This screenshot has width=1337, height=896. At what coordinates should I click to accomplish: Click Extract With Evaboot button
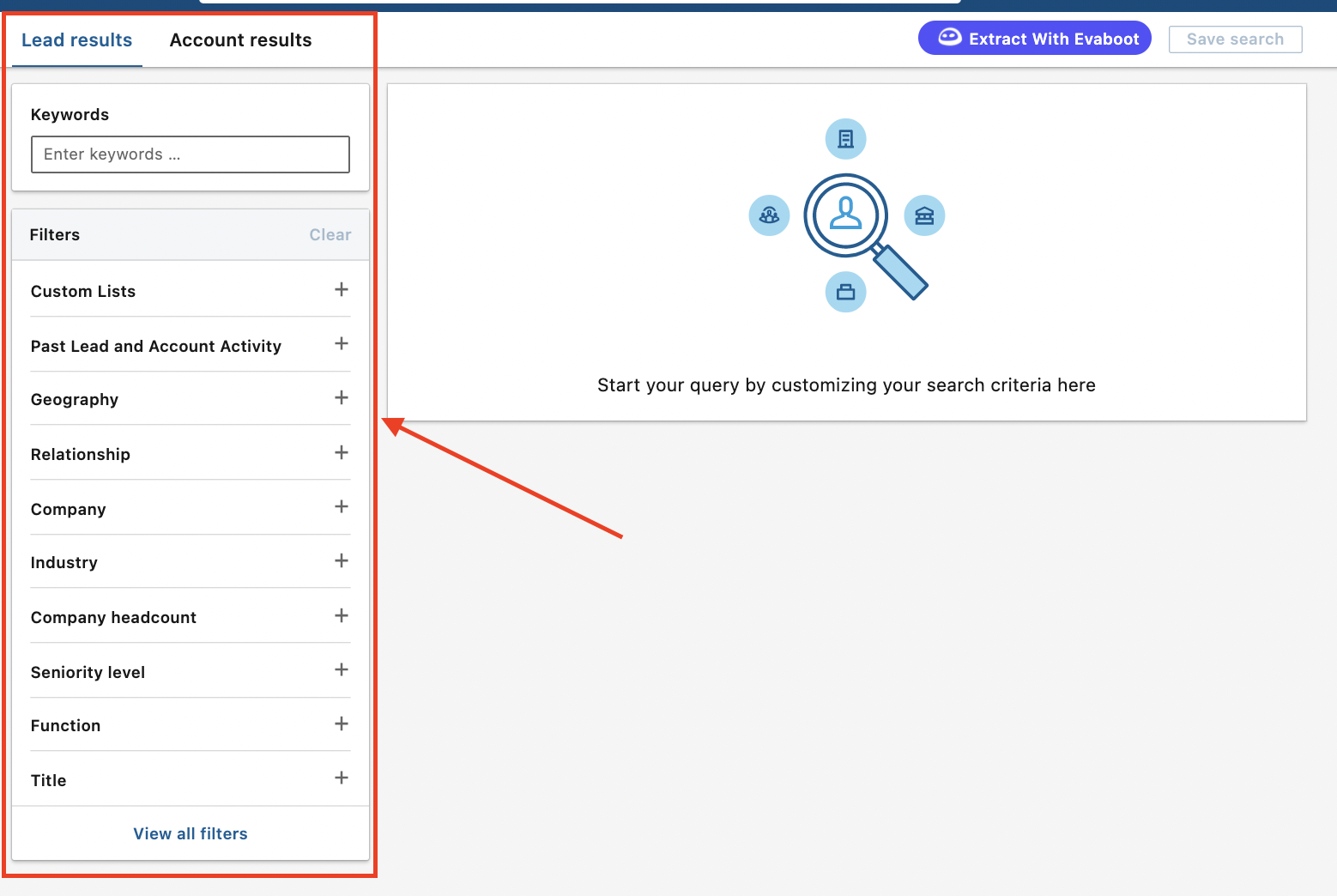coord(1035,39)
